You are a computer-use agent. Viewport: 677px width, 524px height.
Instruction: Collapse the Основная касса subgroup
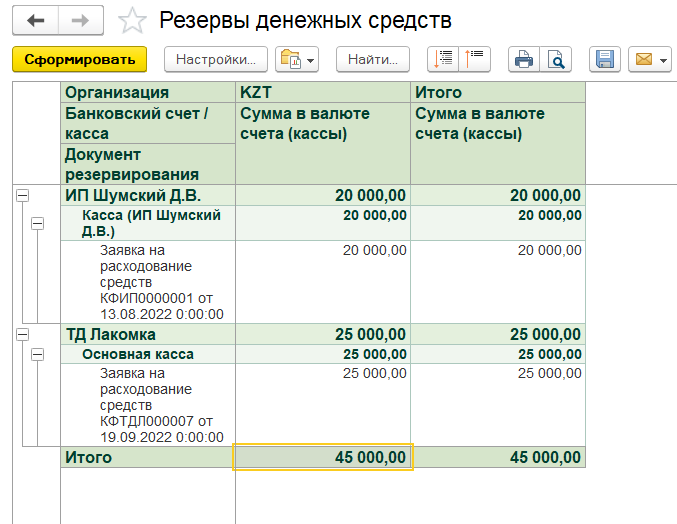tap(38, 354)
